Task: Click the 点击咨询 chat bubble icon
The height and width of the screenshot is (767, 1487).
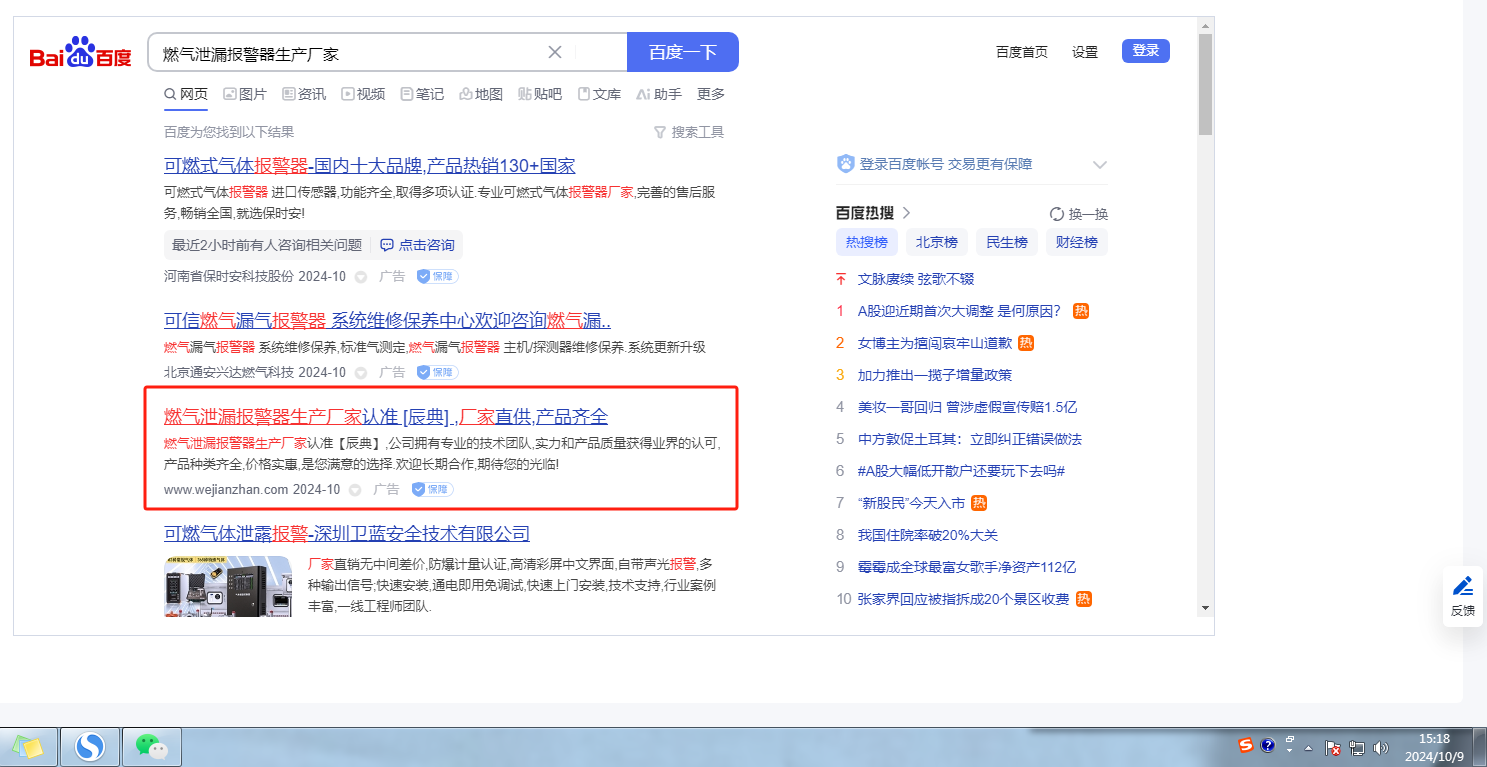Action: [387, 245]
